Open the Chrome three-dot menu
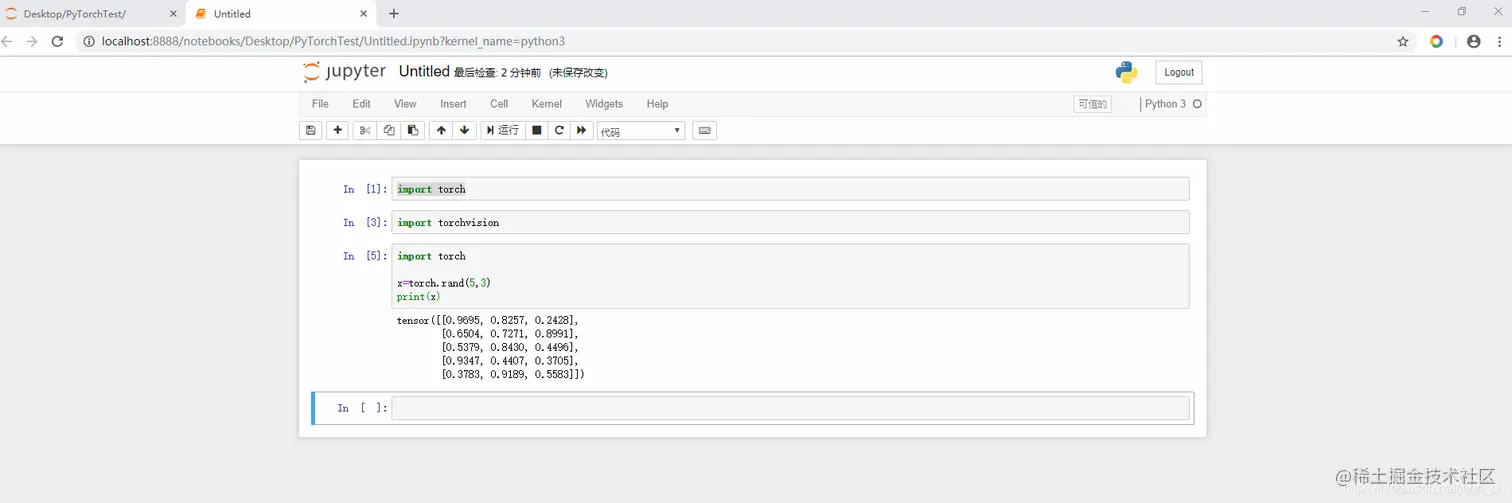Screen dimensions: 1512x503 1500,42
